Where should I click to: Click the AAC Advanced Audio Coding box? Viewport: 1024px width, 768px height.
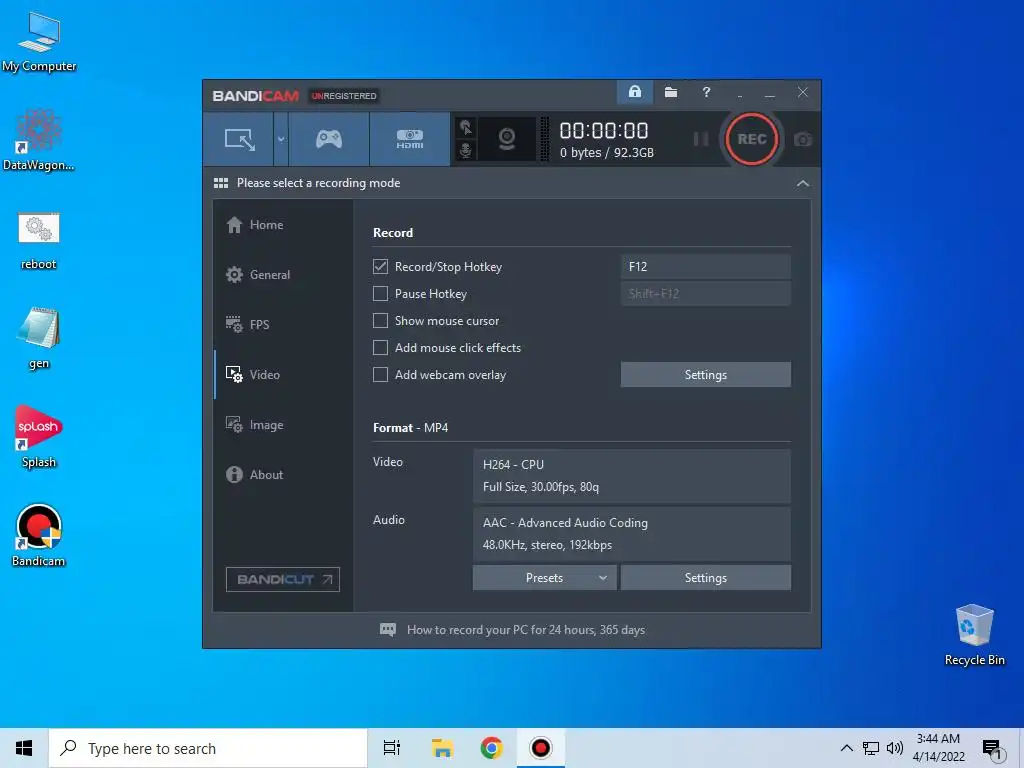click(632, 534)
